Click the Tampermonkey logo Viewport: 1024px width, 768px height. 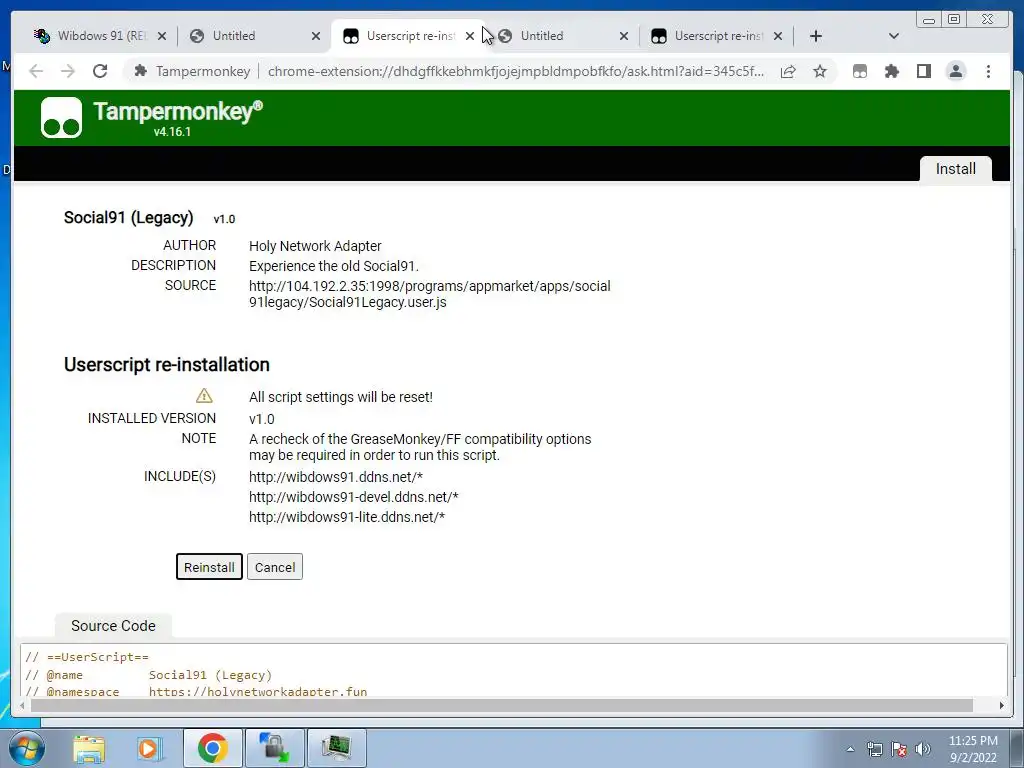[61, 118]
